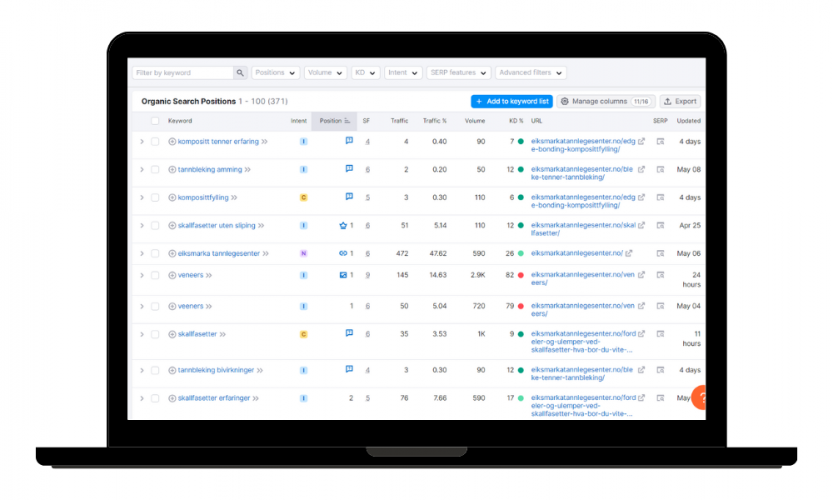The width and height of the screenshot is (833, 500).
Task: Click red KD dot for veneers
Action: point(521,275)
